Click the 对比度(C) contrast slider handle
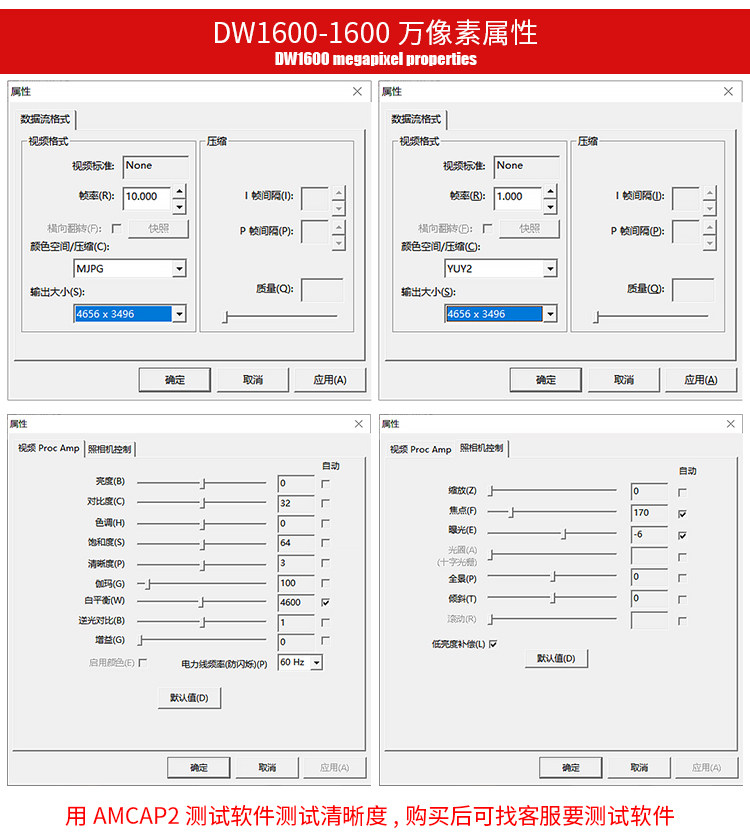This screenshot has height=840, width=750. tap(203, 504)
